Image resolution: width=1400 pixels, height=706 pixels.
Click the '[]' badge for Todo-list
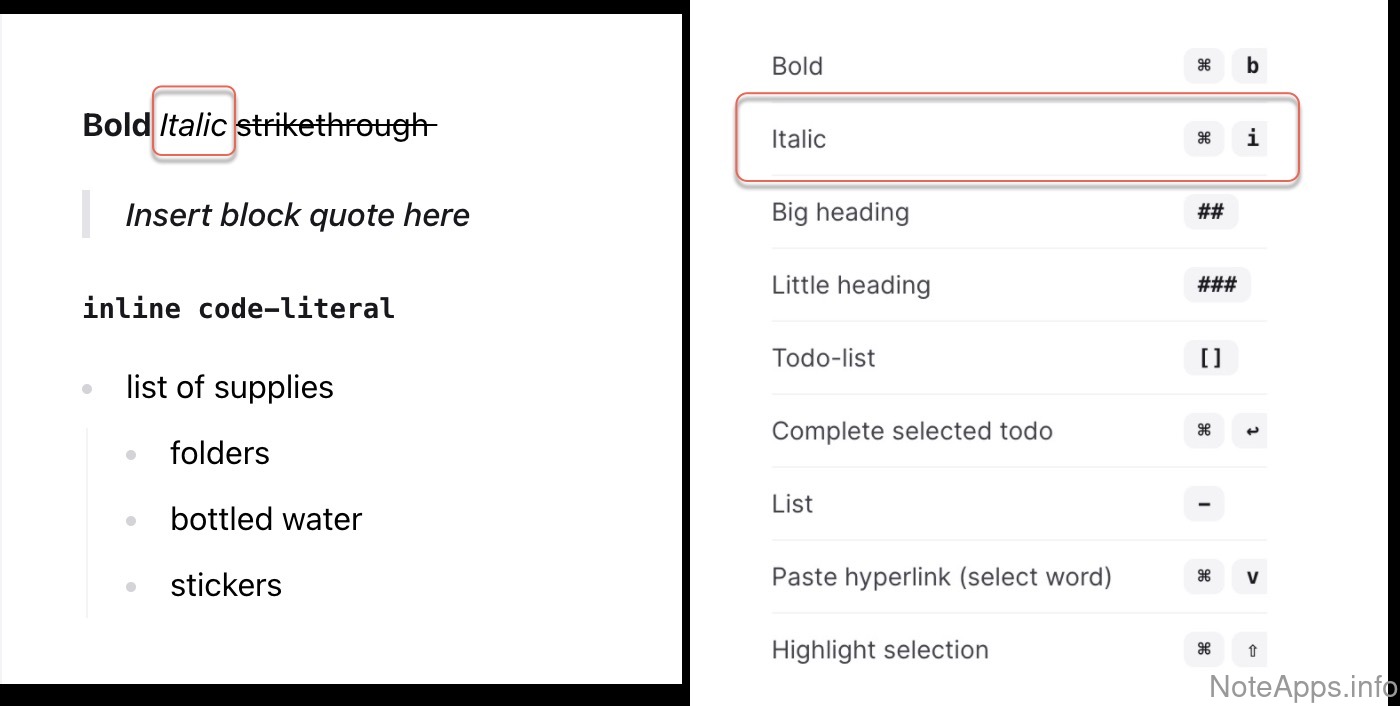pyautogui.click(x=1210, y=358)
